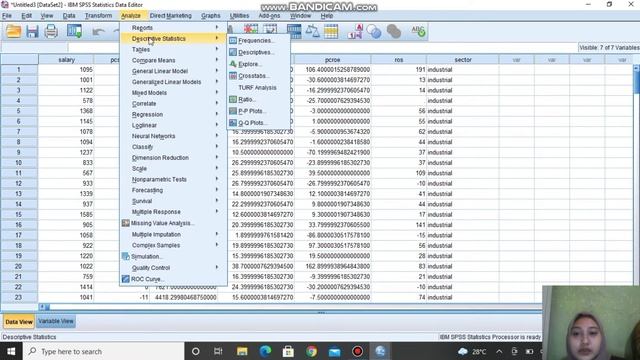Open Google Chrome from taskbar

(x=311, y=351)
